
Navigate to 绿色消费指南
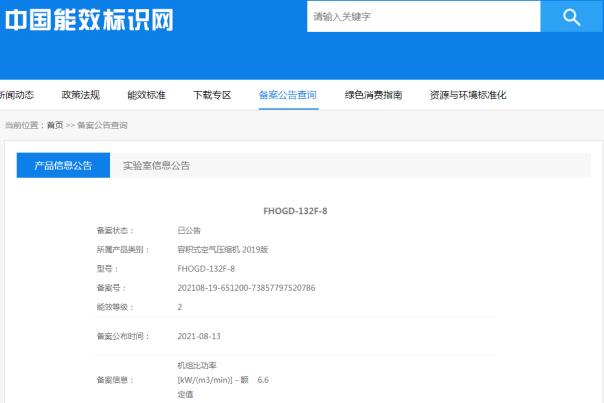point(373,95)
